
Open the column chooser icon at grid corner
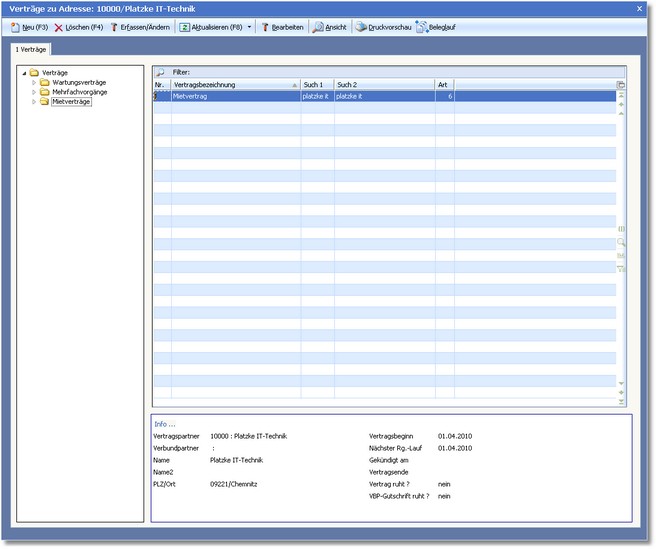coord(621,85)
